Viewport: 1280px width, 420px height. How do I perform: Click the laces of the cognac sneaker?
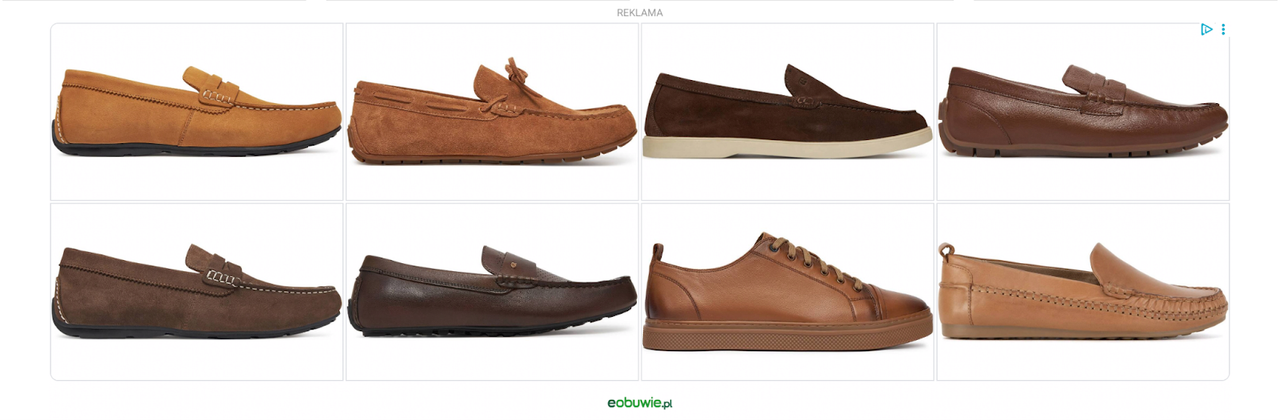807,258
